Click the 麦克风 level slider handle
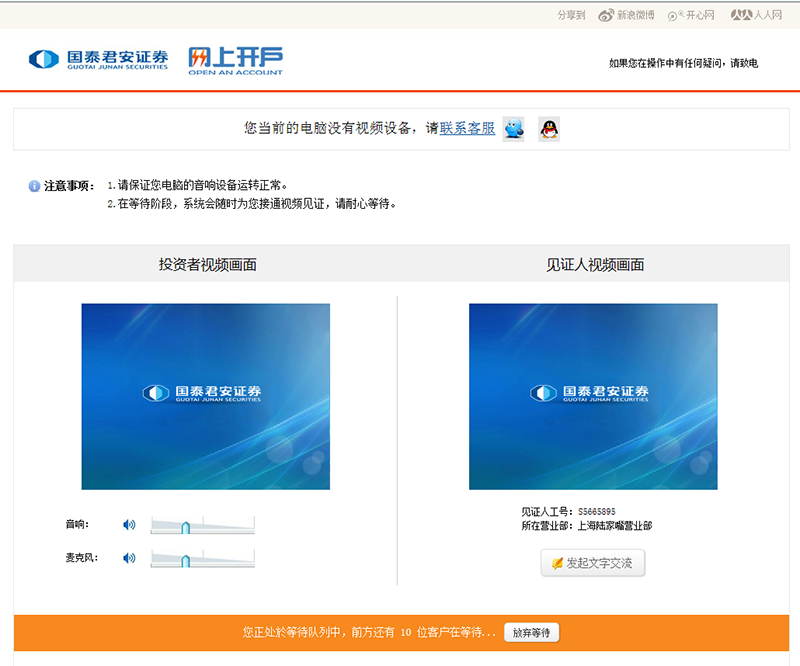The image size is (800, 666). coord(185,561)
